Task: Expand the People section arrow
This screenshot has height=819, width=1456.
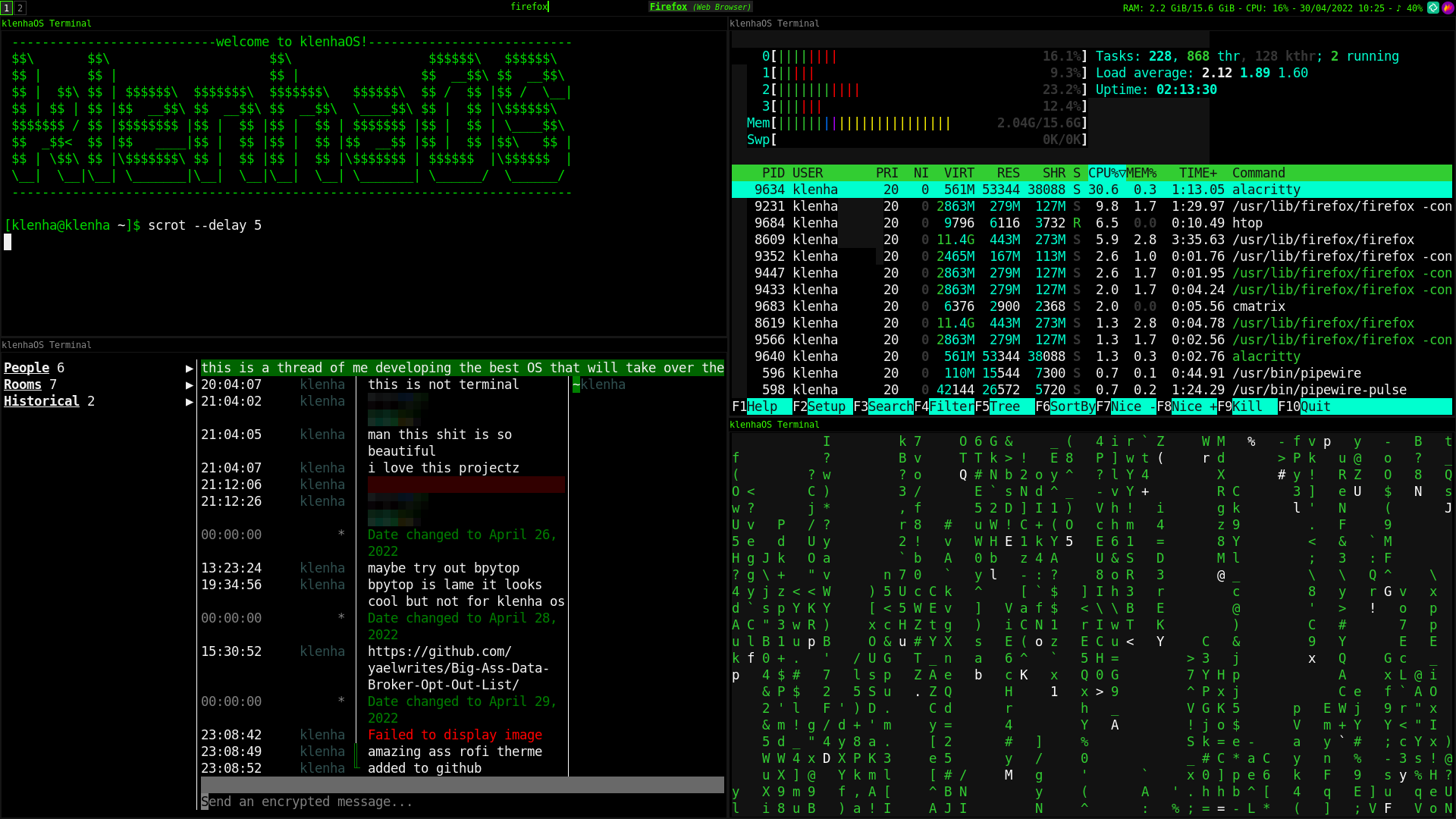Action: [189, 368]
